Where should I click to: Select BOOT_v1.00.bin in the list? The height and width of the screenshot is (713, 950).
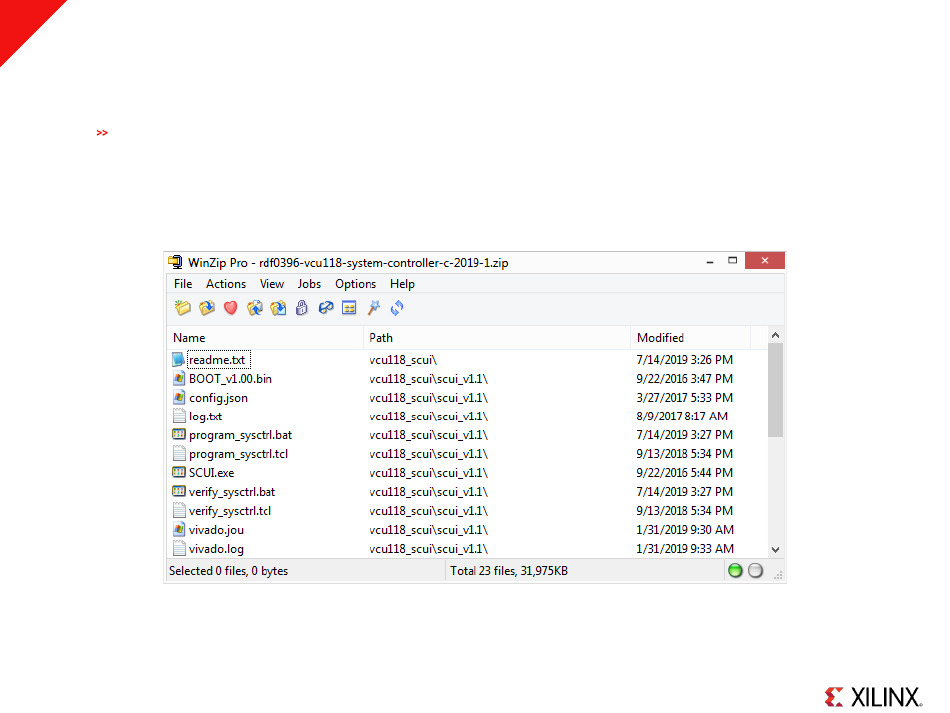[230, 379]
